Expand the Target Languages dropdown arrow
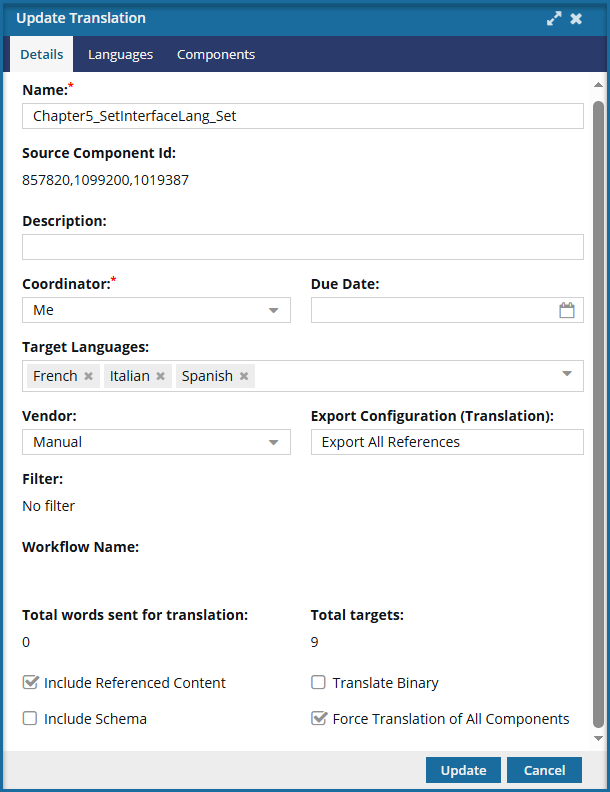The image size is (610, 792). (x=567, y=374)
